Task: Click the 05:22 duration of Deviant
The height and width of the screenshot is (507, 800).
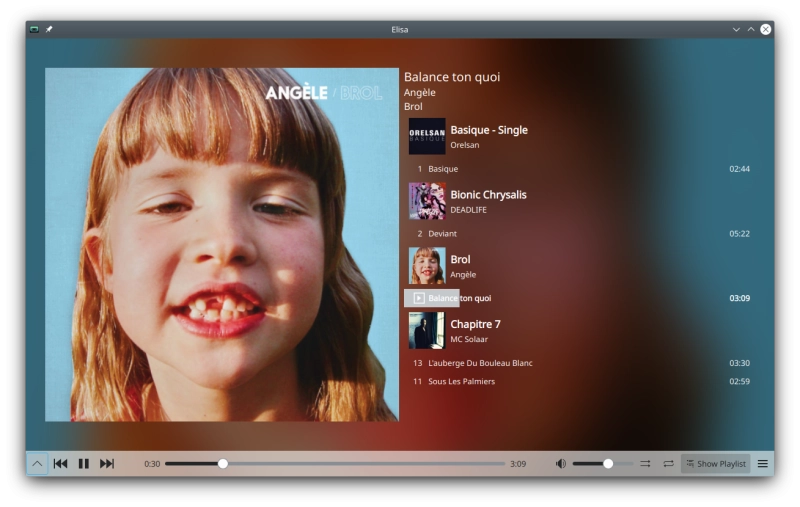Action: point(739,234)
